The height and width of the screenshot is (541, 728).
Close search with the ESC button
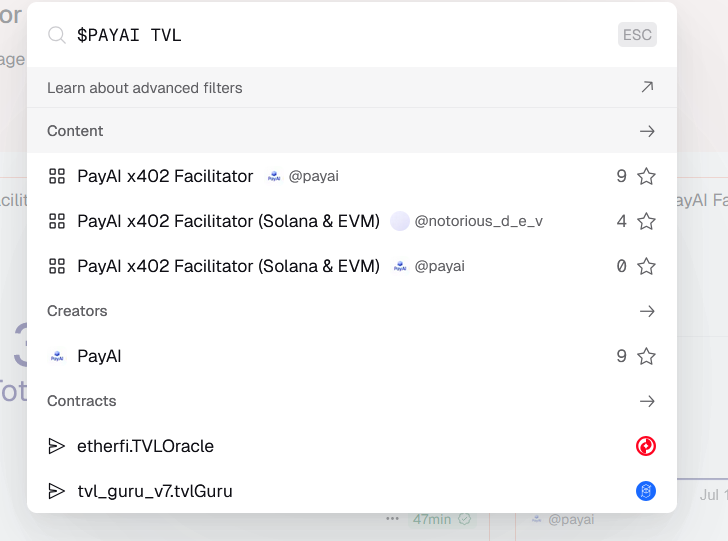click(x=637, y=34)
